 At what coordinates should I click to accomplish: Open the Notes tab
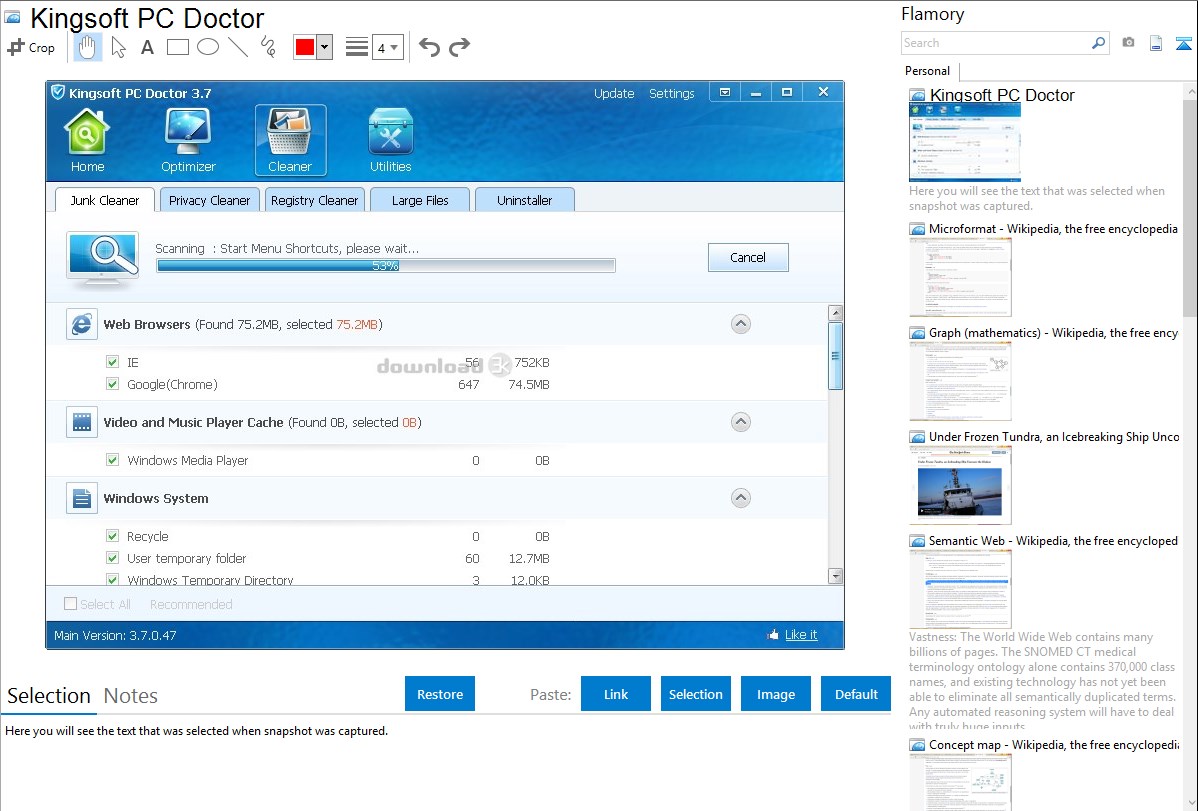point(131,696)
